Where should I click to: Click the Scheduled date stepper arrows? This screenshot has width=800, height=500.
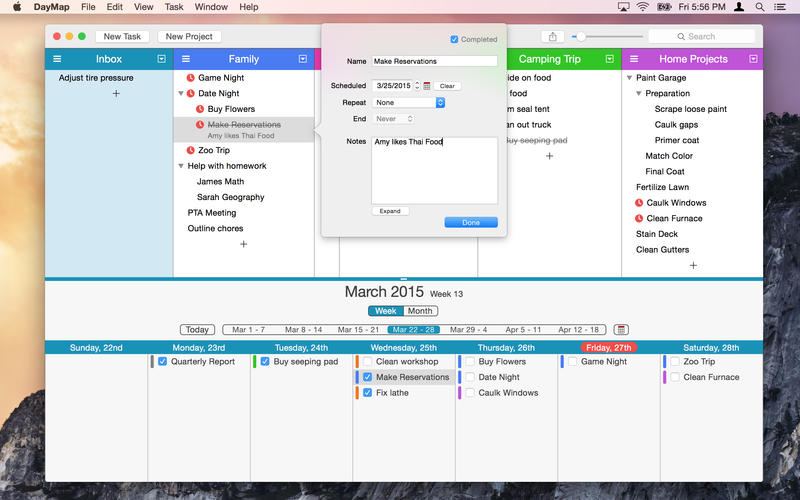[417, 86]
